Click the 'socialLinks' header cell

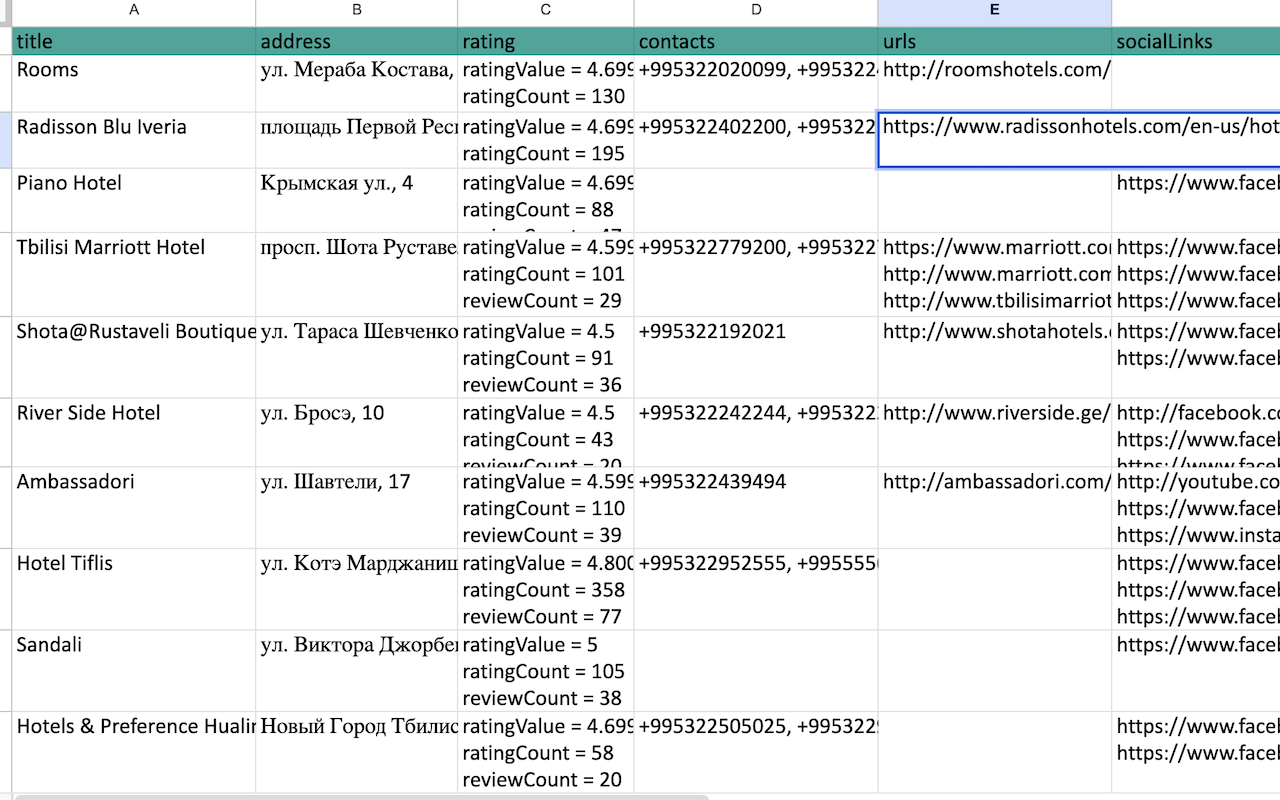(x=1196, y=41)
